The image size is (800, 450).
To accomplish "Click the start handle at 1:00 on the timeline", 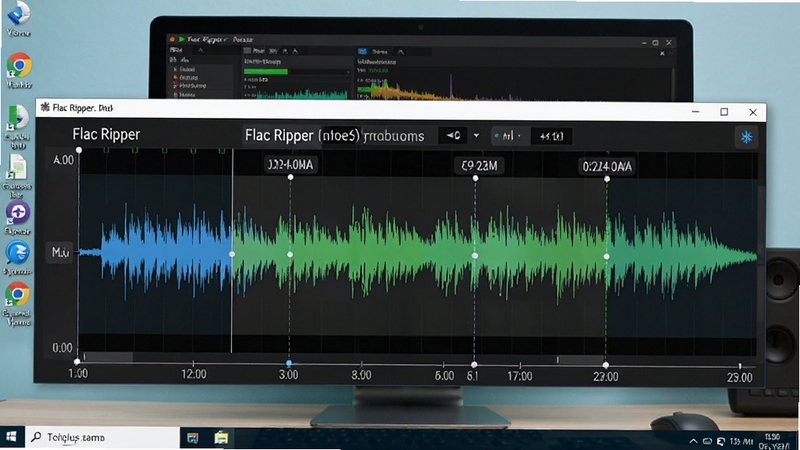I will coord(77,362).
